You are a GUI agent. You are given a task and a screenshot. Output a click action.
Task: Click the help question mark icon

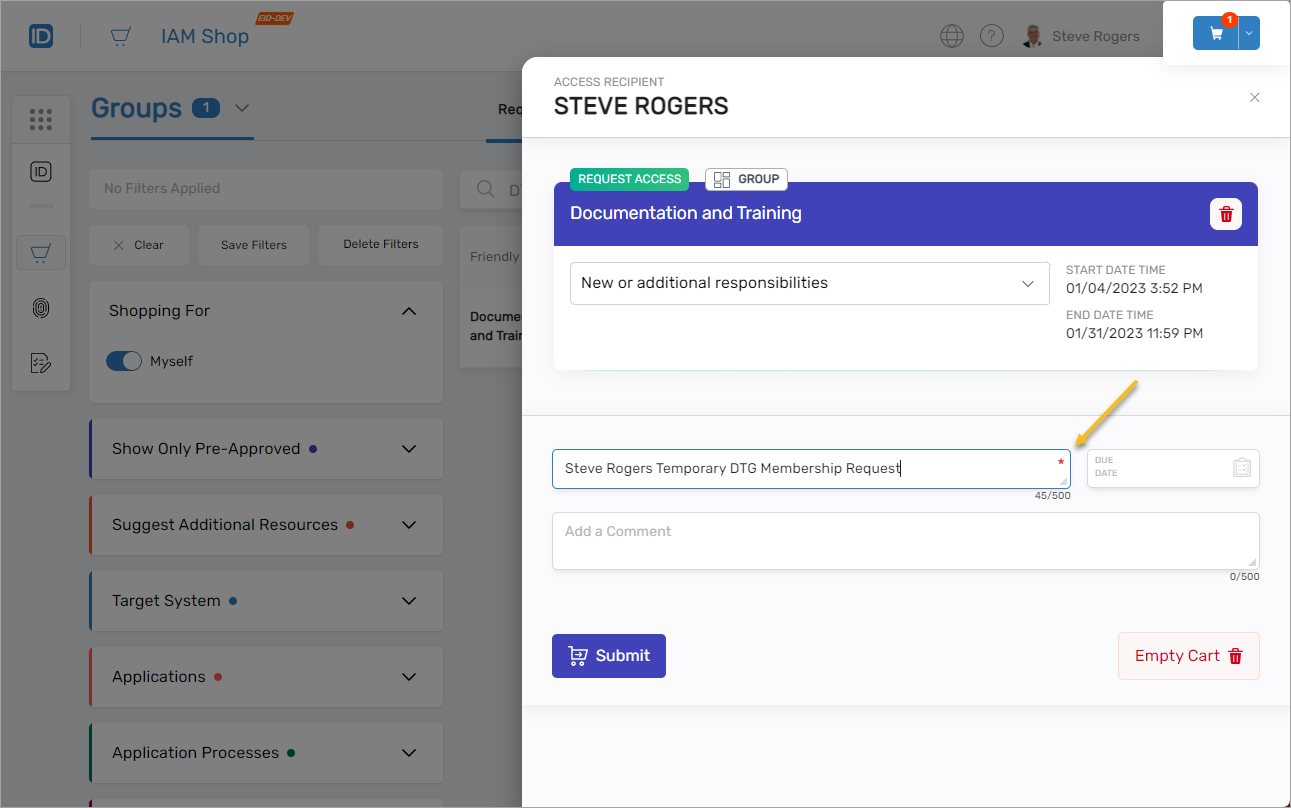[x=991, y=36]
